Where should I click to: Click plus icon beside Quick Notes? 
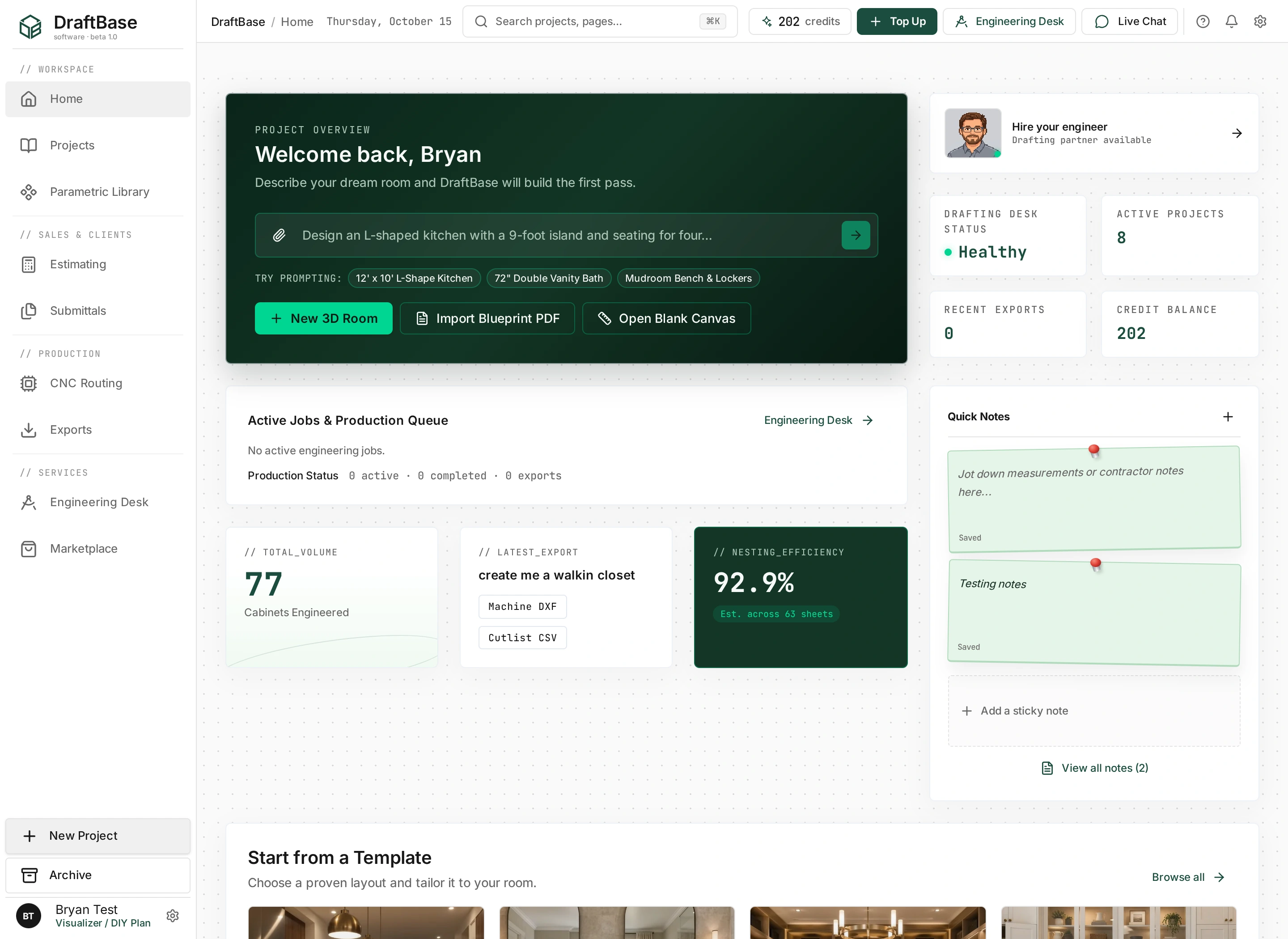(x=1228, y=417)
